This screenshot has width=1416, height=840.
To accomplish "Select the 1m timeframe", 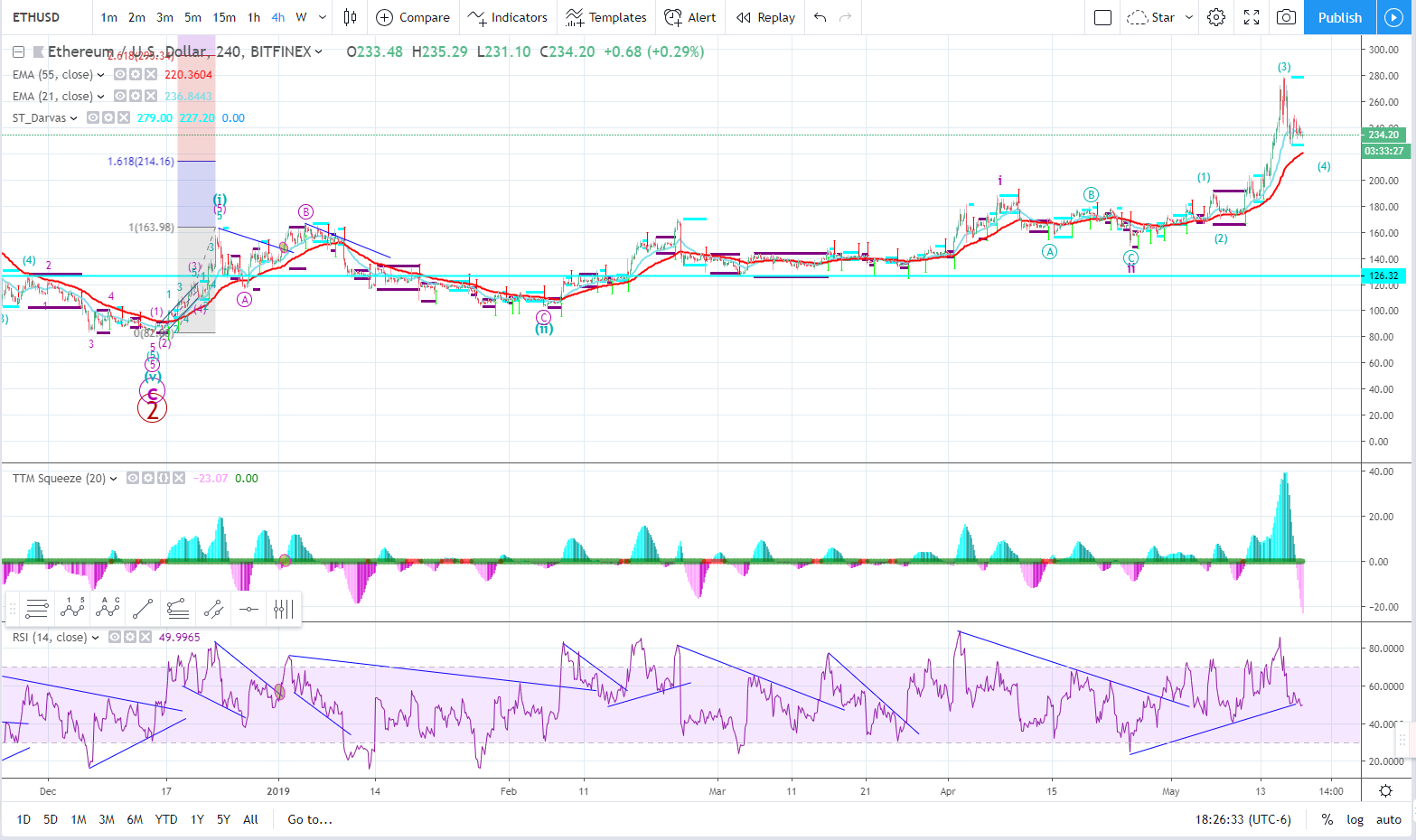I will pyautogui.click(x=109, y=17).
